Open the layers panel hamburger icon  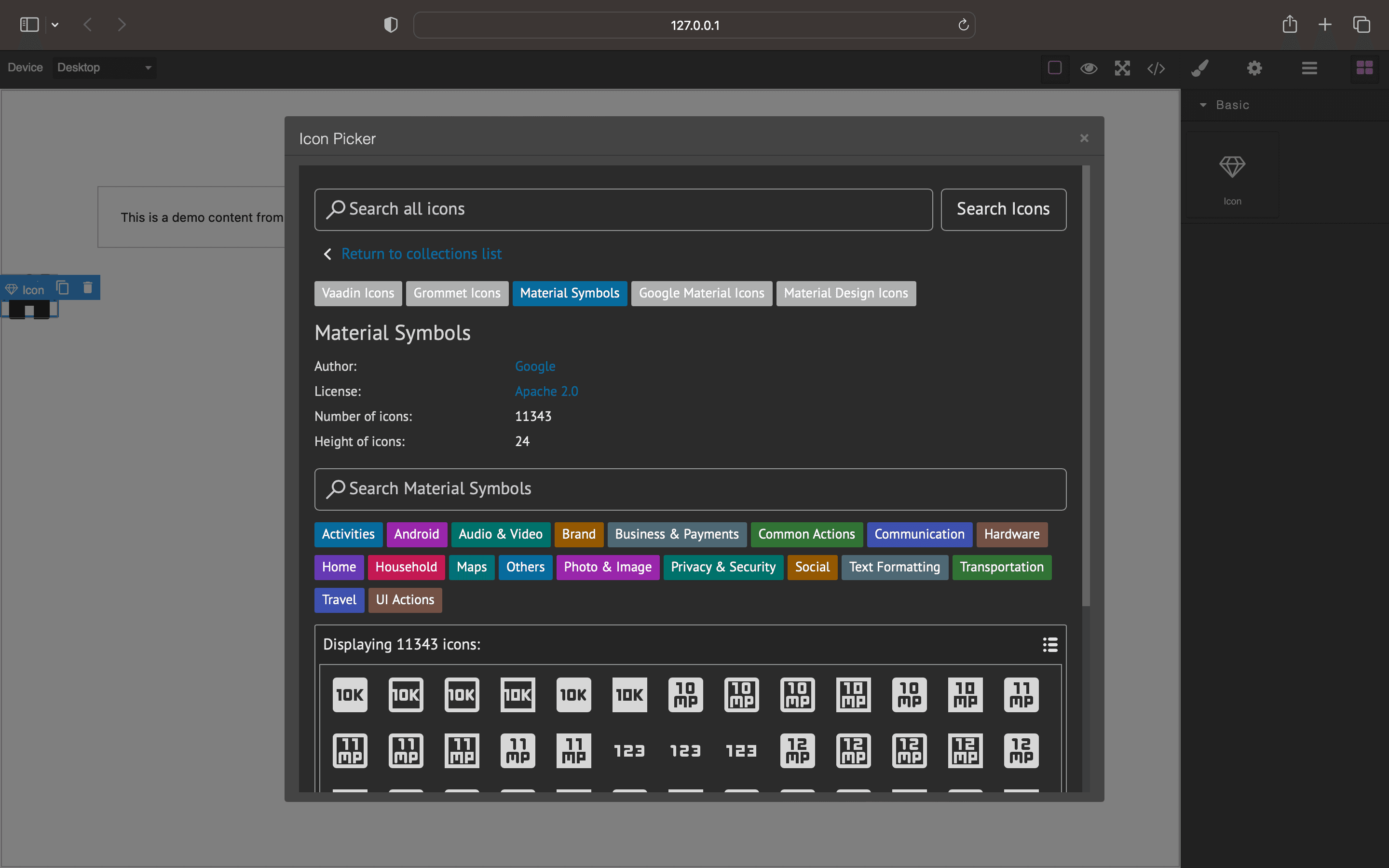pyautogui.click(x=1309, y=68)
